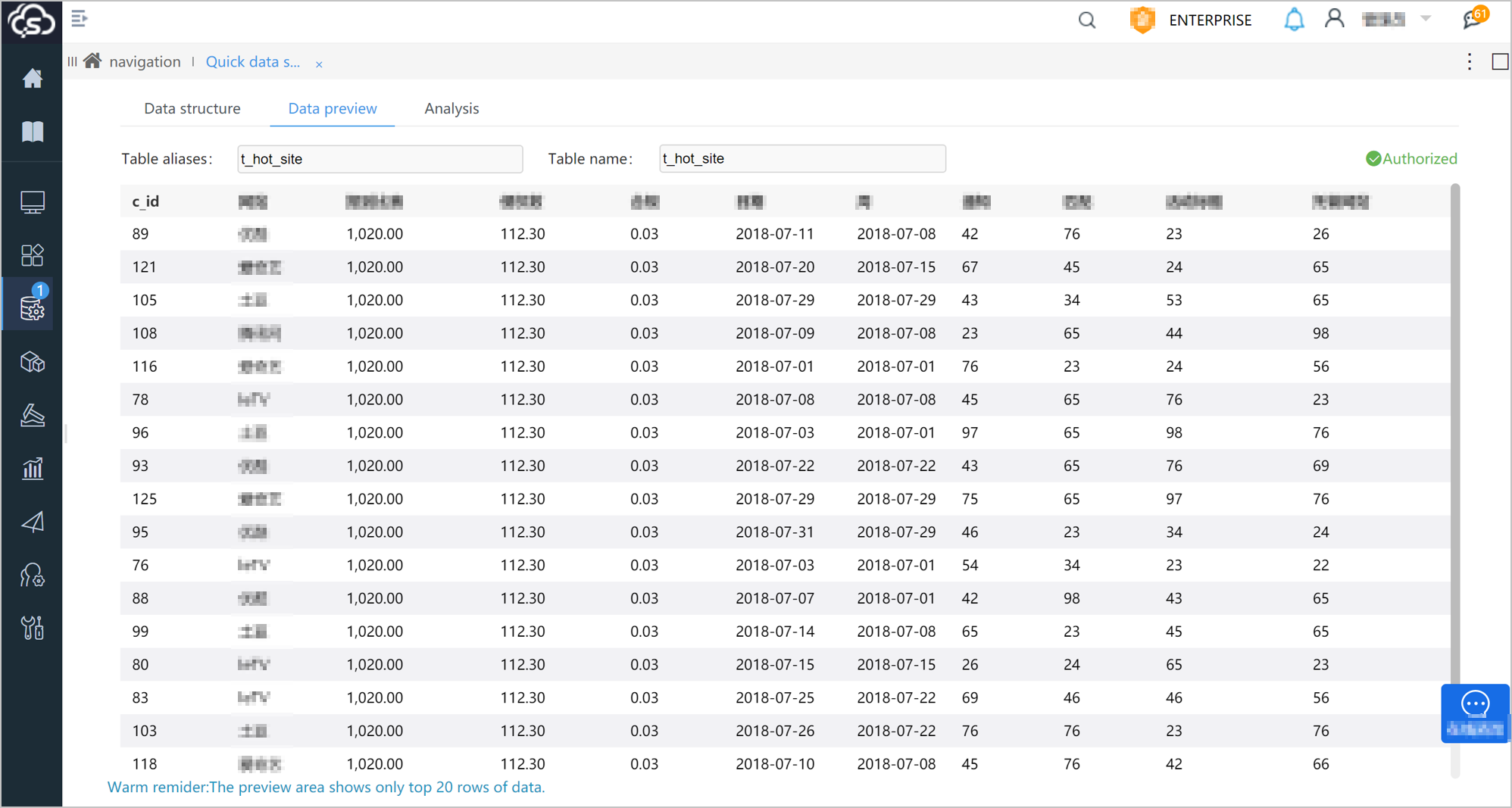1512x808 pixels.
Task: Switch to the Data structure tab
Action: point(192,108)
